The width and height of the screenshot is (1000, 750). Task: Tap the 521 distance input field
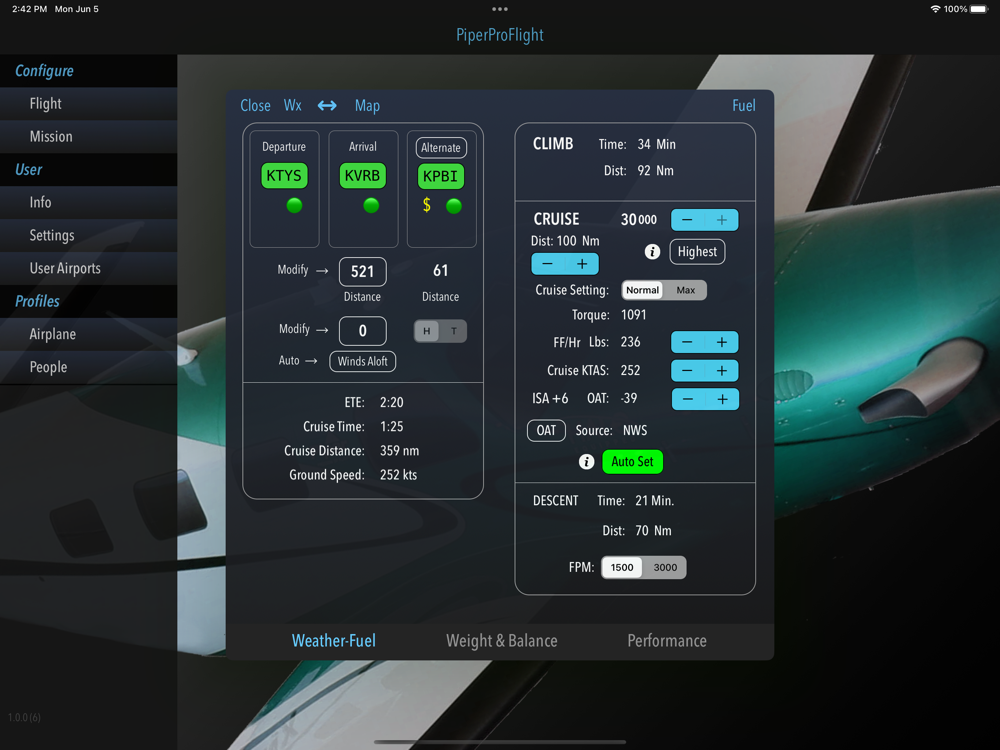tap(362, 272)
